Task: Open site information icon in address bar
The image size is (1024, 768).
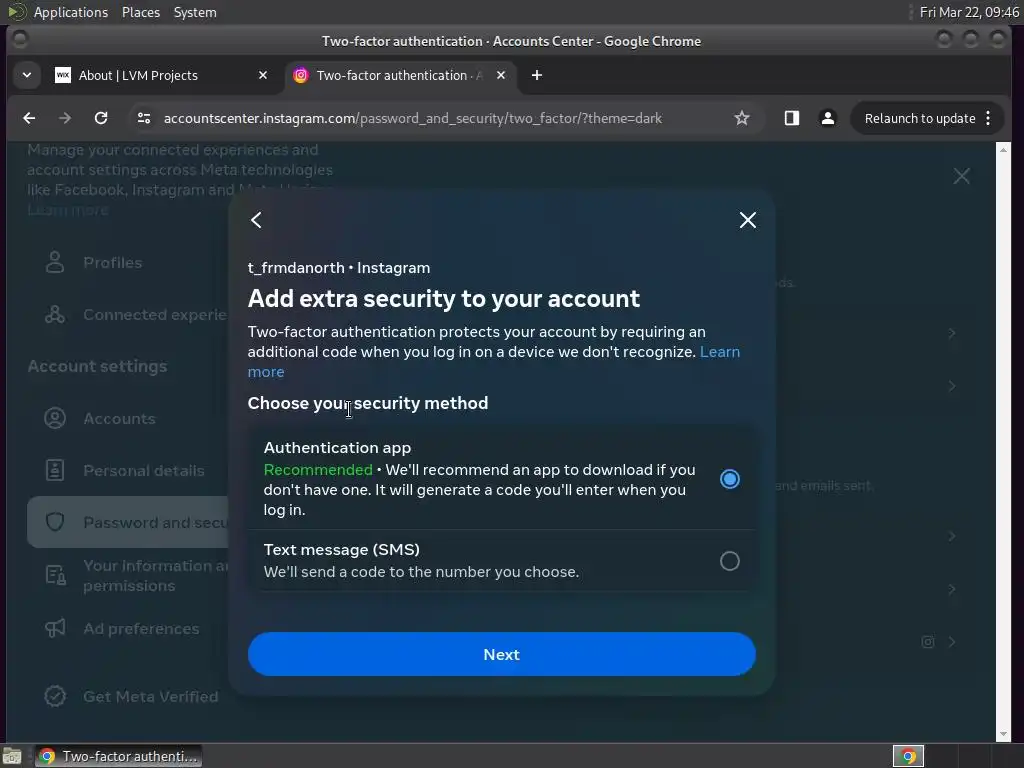Action: point(144,118)
